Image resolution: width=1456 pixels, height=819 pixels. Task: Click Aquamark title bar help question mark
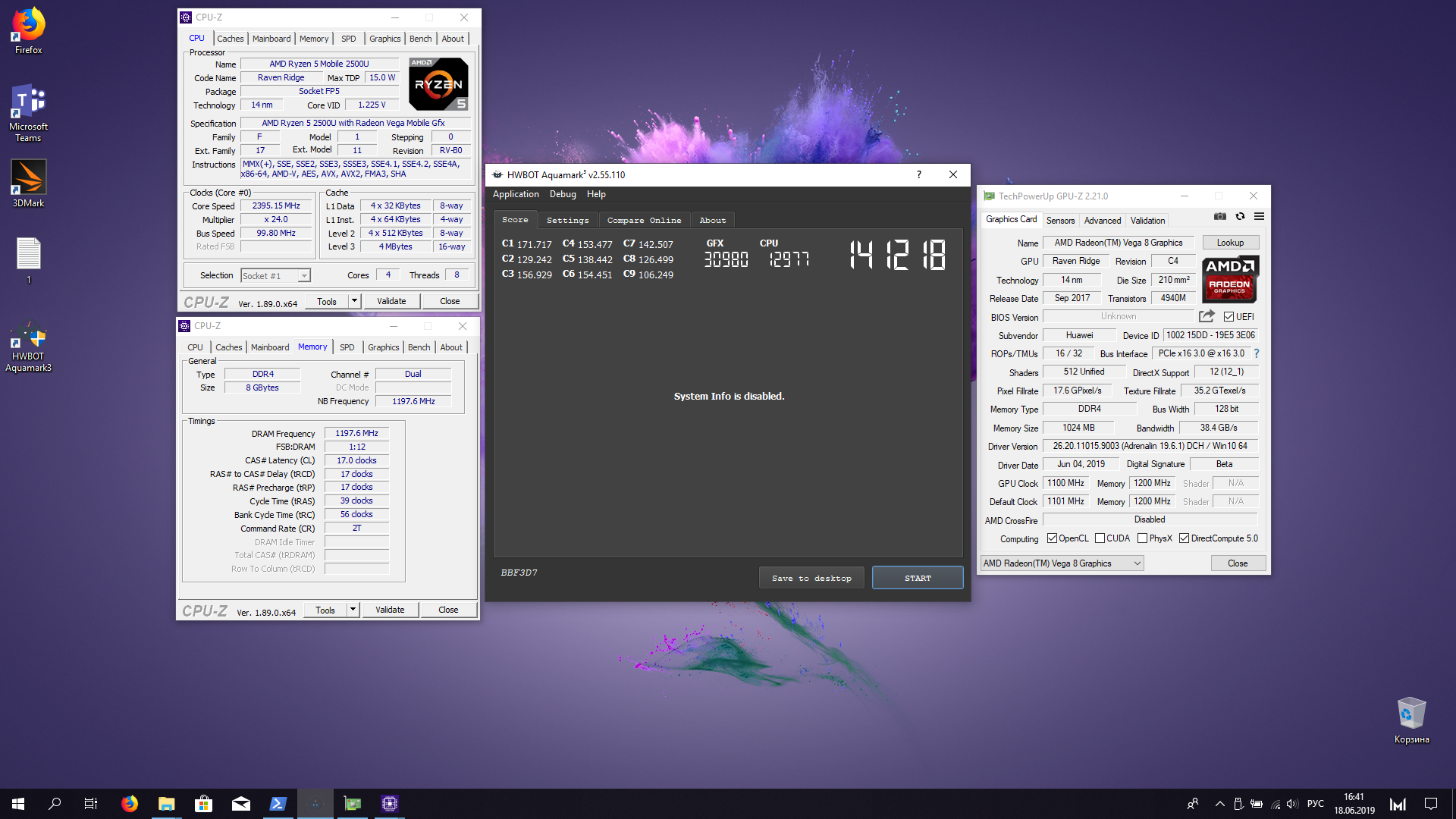click(918, 174)
